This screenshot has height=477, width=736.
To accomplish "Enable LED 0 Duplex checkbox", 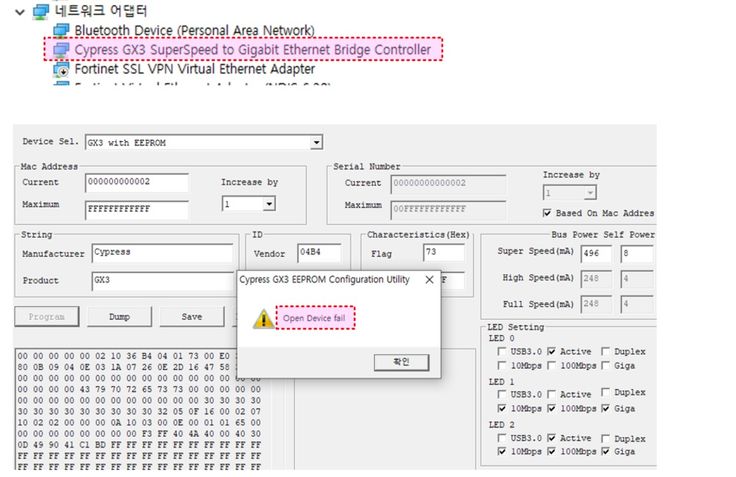I will 606,351.
